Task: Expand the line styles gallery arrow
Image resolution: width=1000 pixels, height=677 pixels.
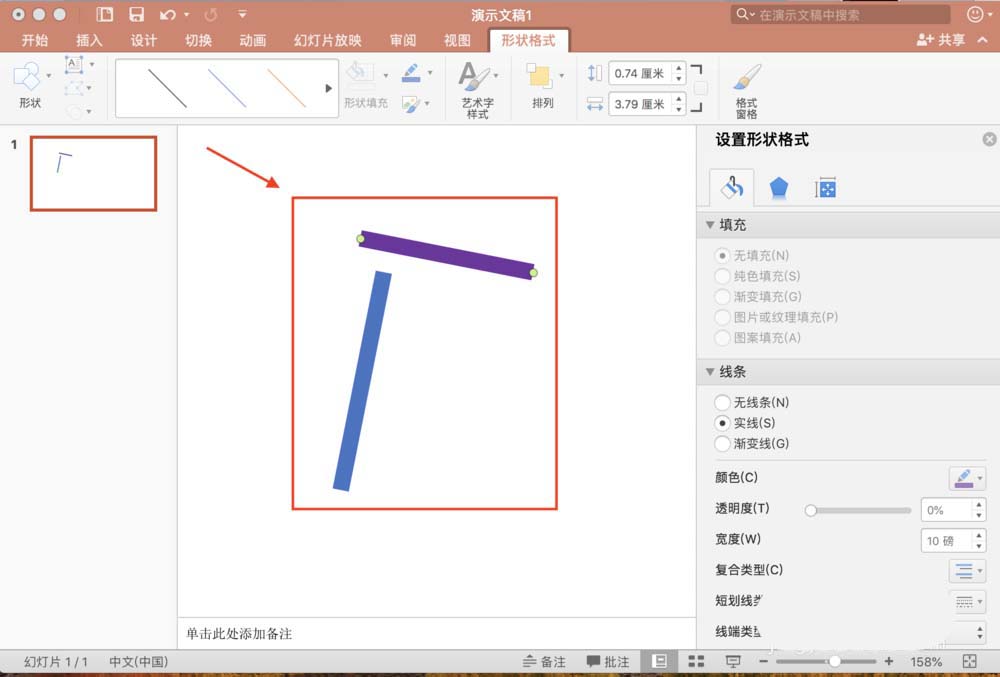Action: coord(328,88)
